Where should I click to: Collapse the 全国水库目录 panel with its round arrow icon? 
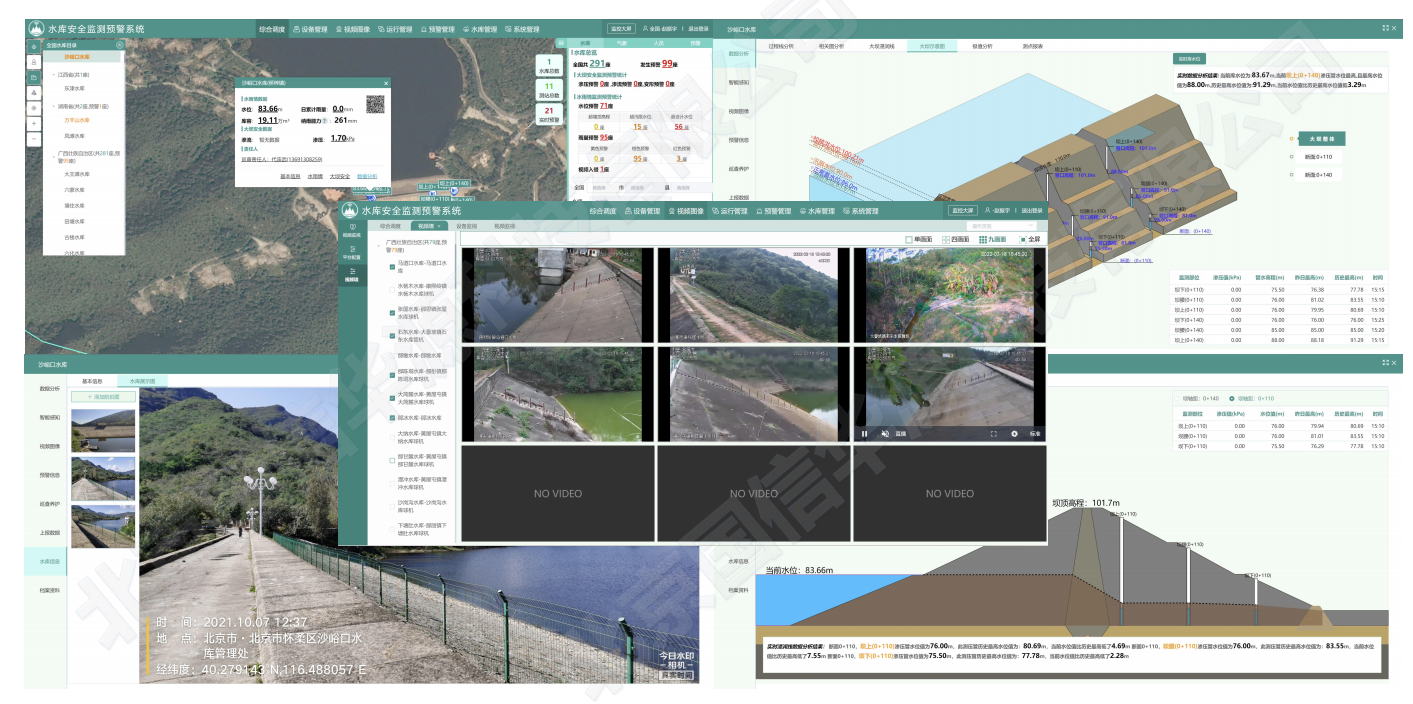click(119, 44)
